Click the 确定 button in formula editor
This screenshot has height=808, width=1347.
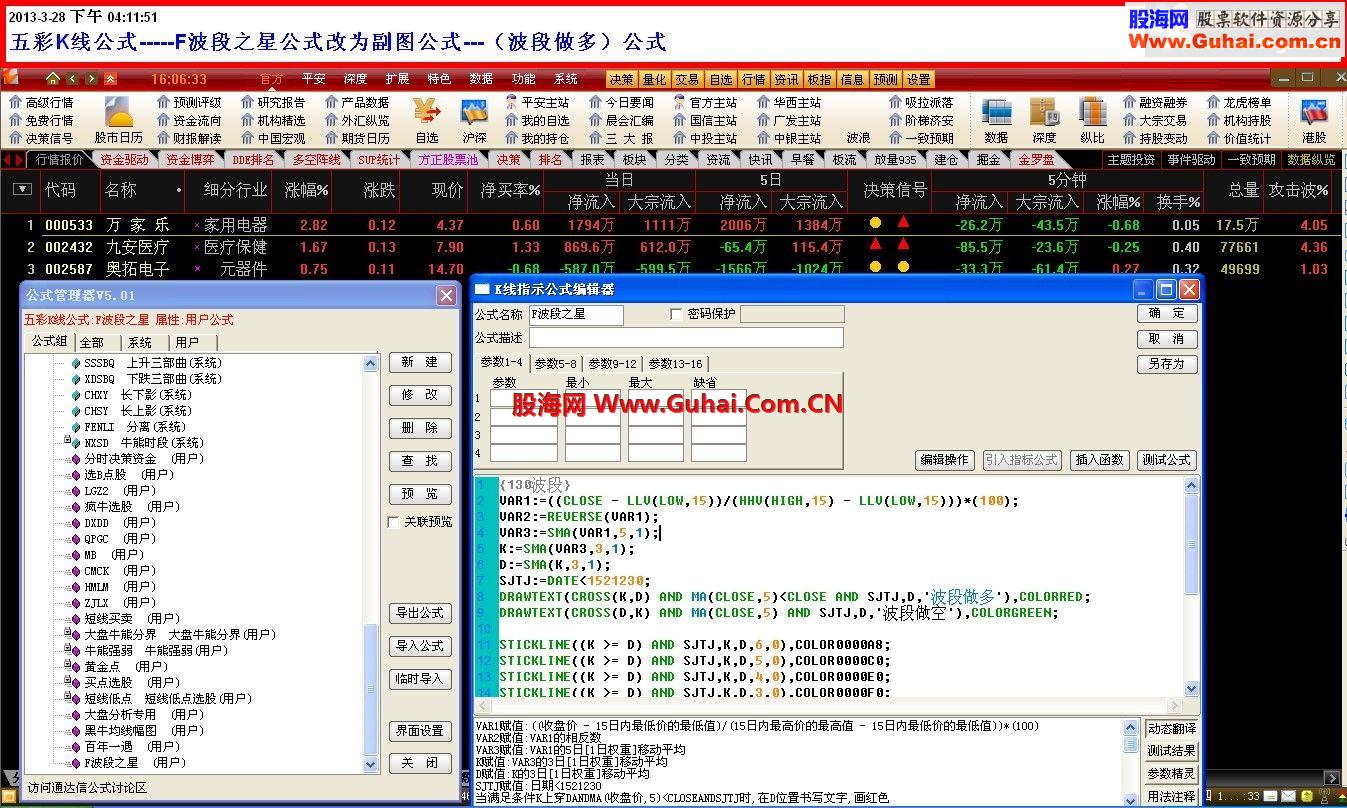coord(1166,313)
